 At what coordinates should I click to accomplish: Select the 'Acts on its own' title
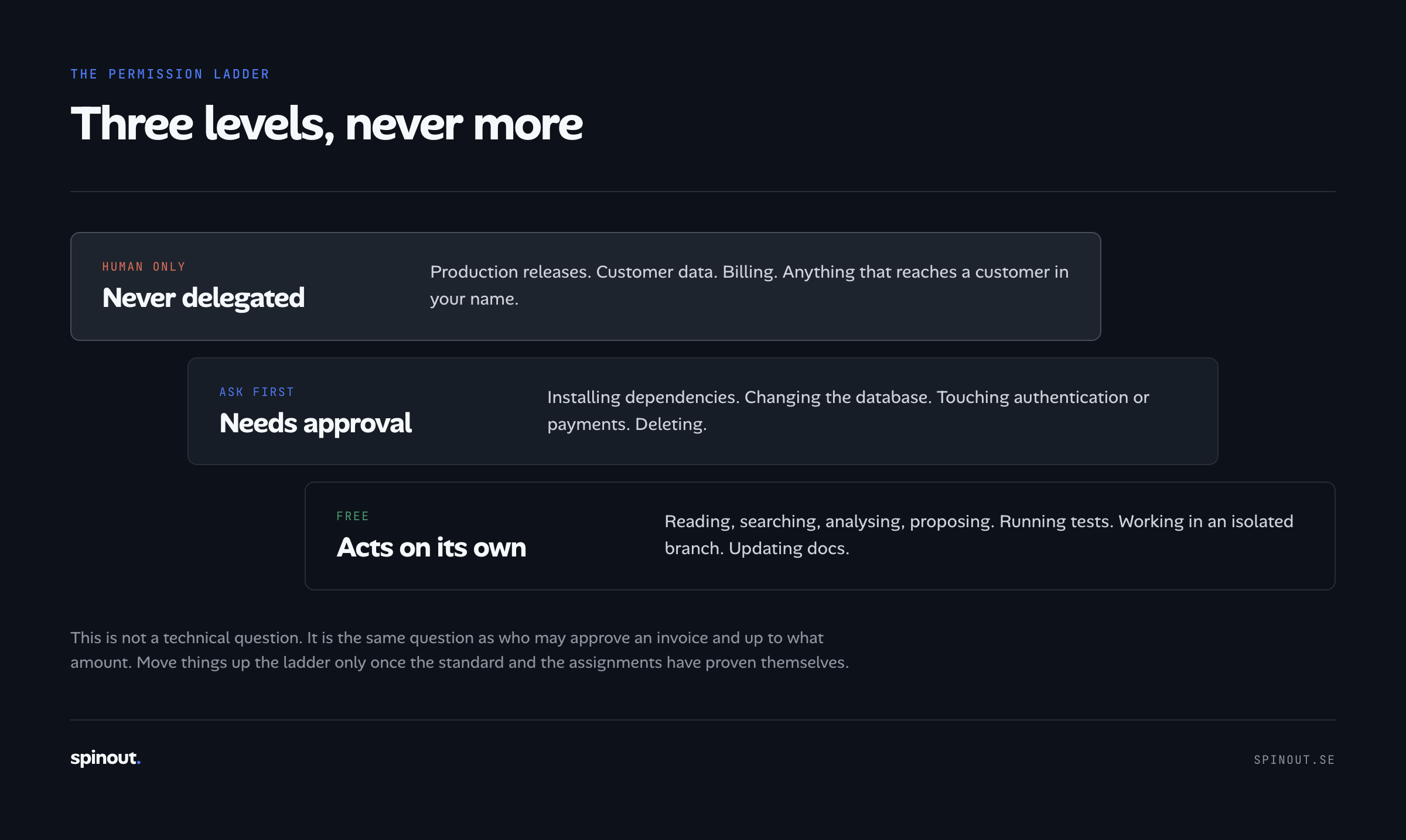[431, 547]
